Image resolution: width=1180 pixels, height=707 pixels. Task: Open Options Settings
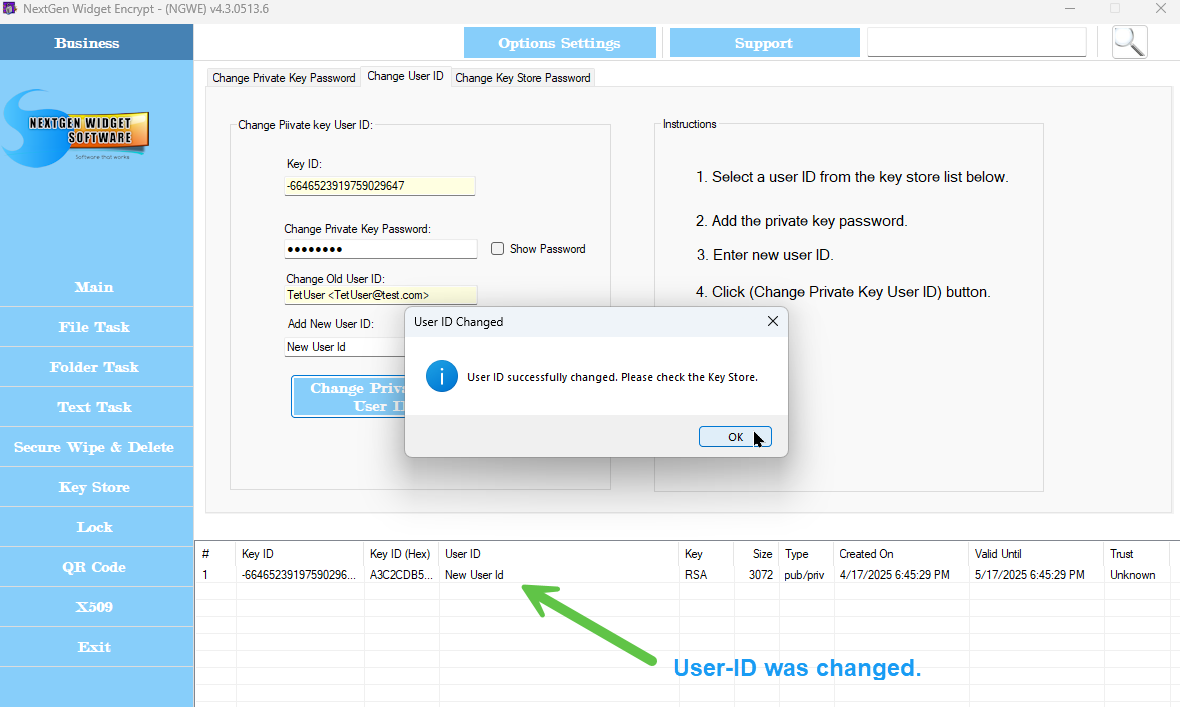559,43
